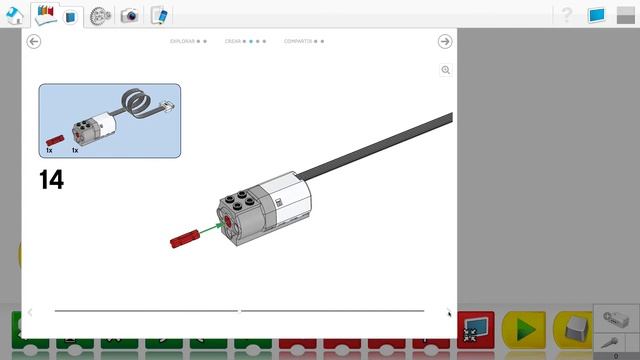Click the right half of step progress bar
This screenshot has width=640, height=360.
coord(332,311)
